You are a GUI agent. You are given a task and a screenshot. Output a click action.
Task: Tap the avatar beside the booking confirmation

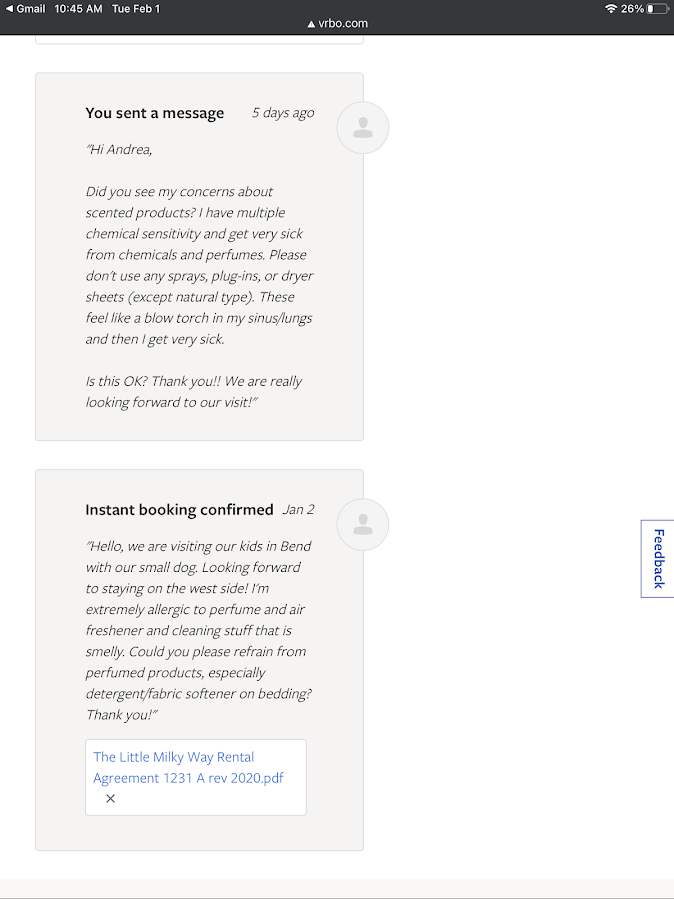coord(362,524)
